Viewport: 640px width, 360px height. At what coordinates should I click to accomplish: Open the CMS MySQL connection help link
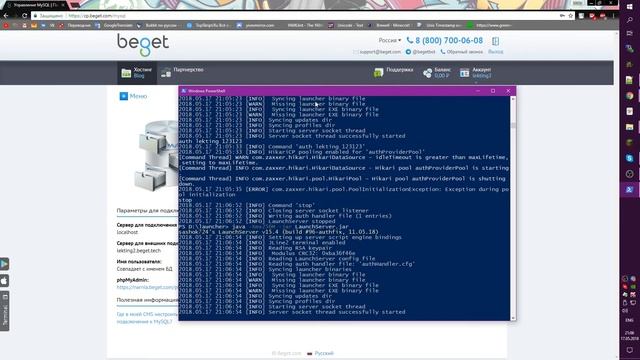[147, 318]
